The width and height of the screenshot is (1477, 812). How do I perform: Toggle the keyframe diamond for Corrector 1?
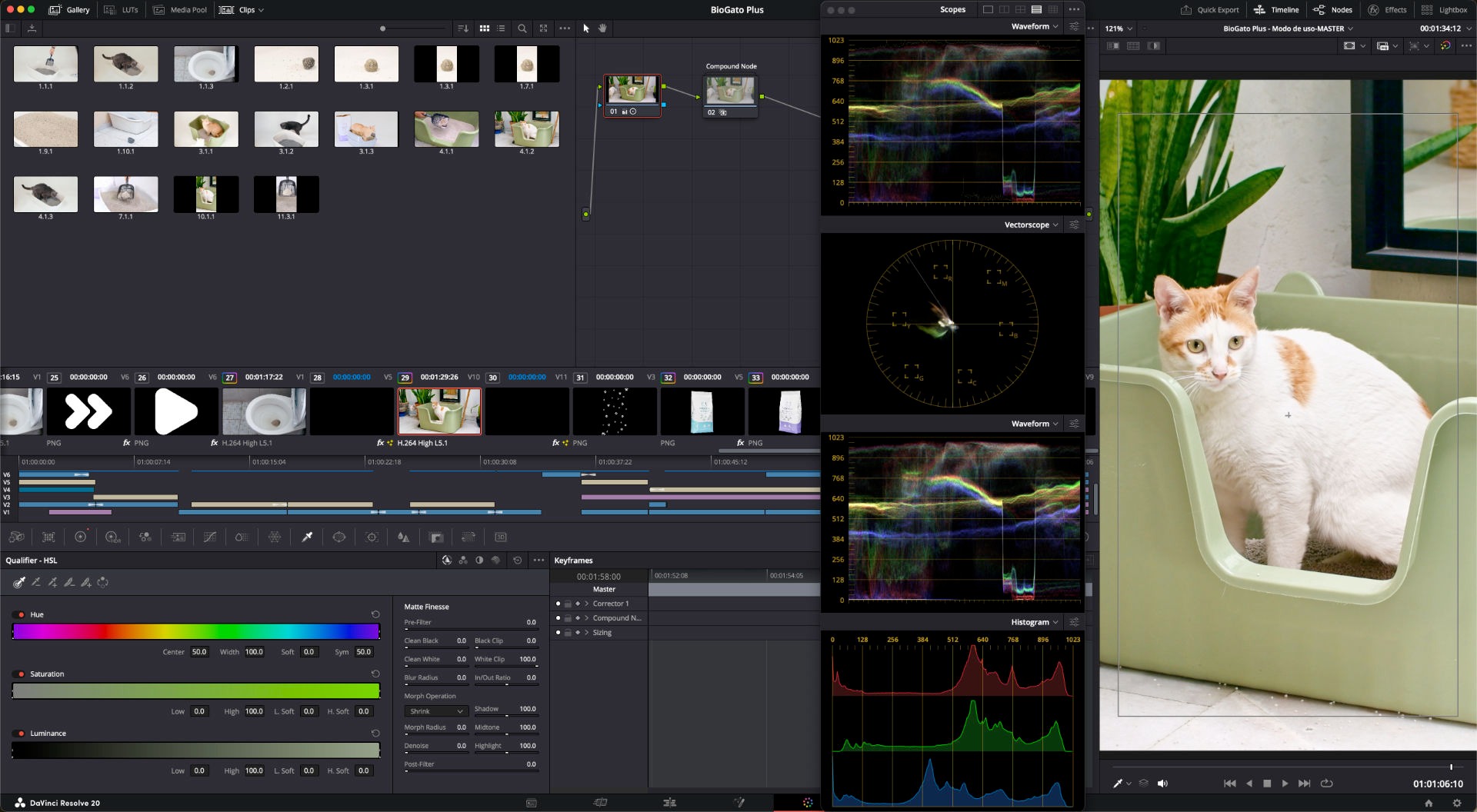(578, 604)
